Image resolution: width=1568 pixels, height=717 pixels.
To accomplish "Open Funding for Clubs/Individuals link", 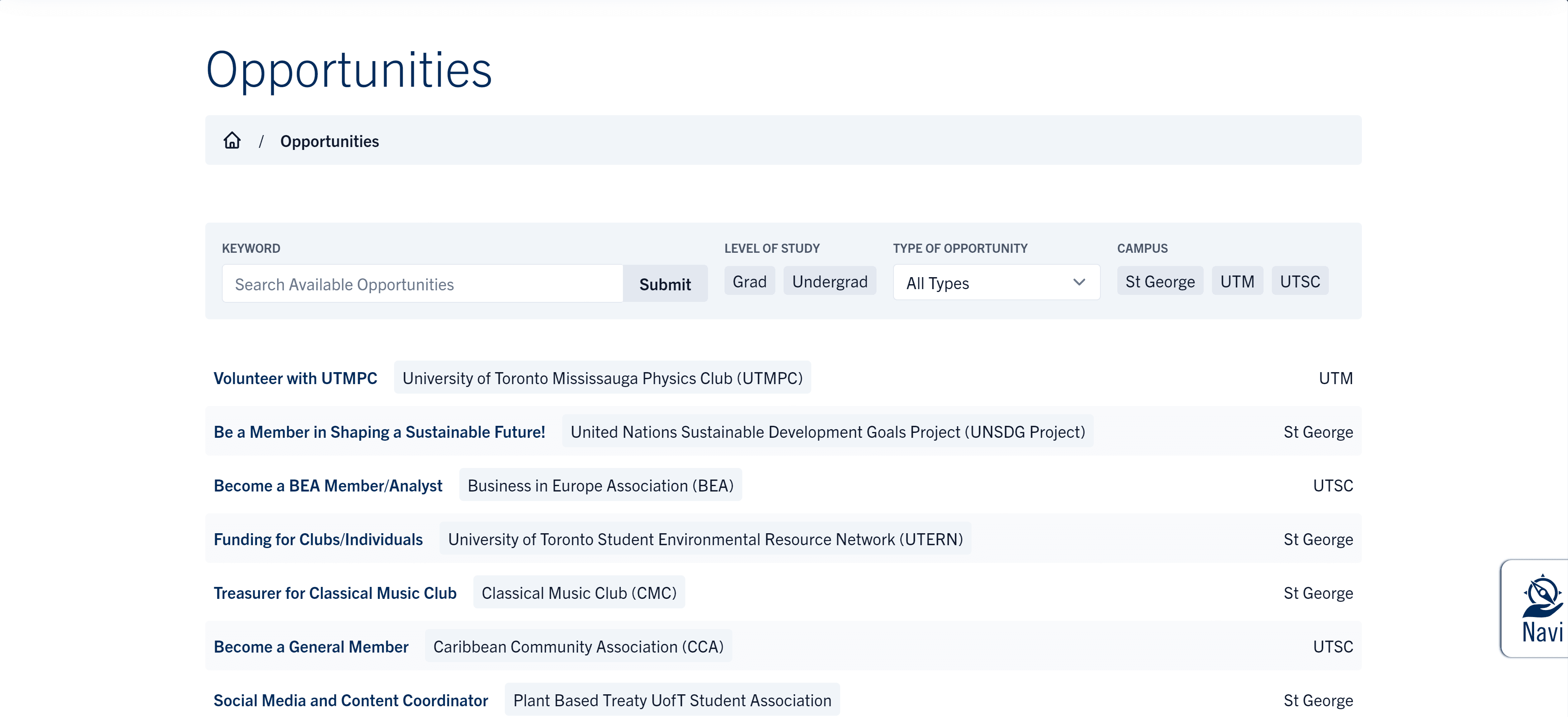I will pyautogui.click(x=318, y=539).
